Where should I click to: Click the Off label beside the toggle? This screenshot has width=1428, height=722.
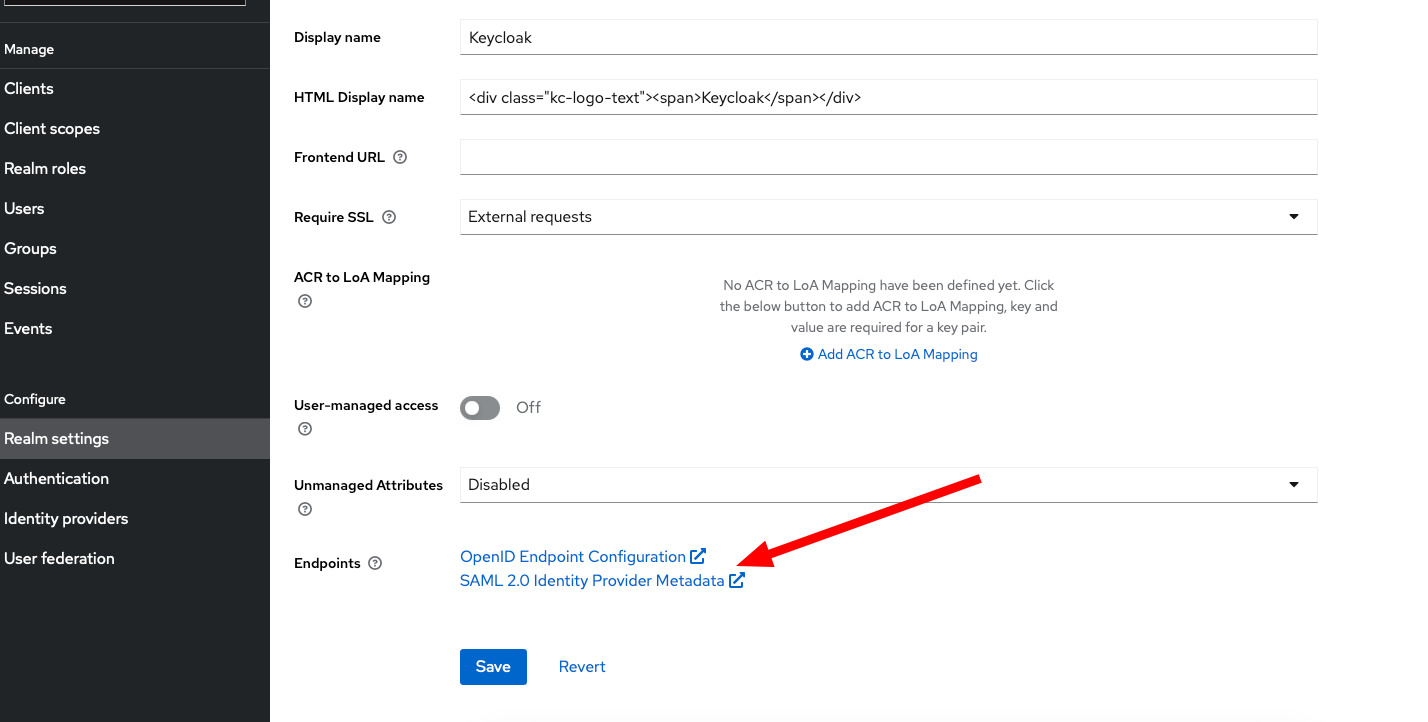[x=528, y=407]
